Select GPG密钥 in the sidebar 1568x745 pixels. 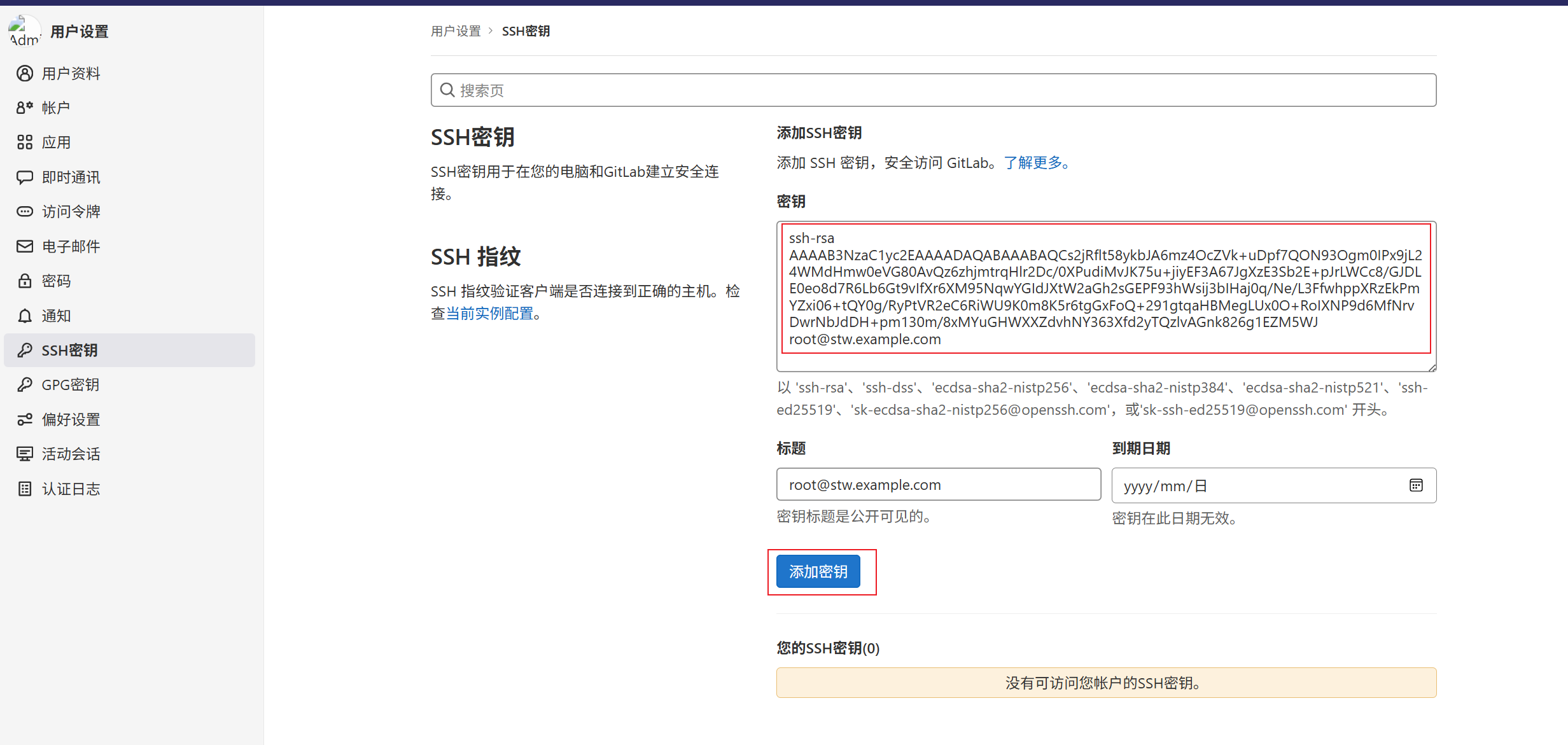(70, 385)
